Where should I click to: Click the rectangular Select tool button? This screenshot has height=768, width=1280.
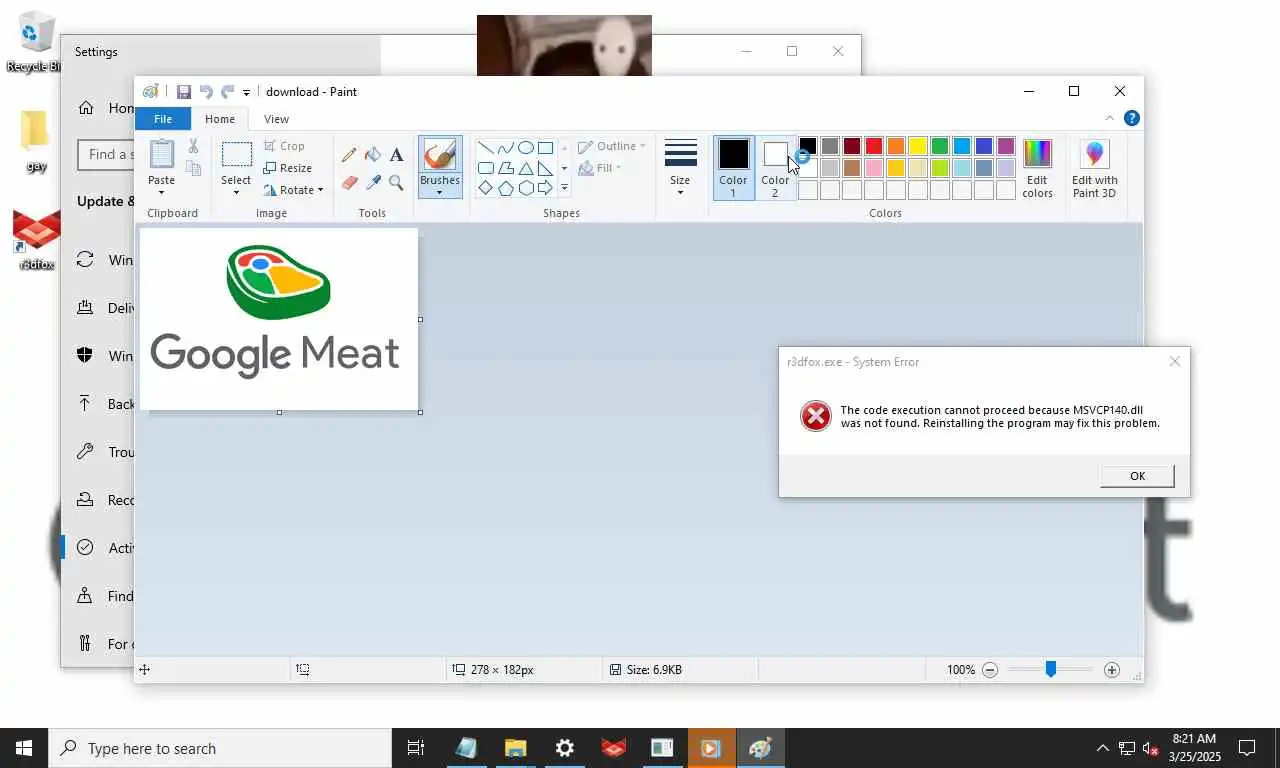[236, 155]
